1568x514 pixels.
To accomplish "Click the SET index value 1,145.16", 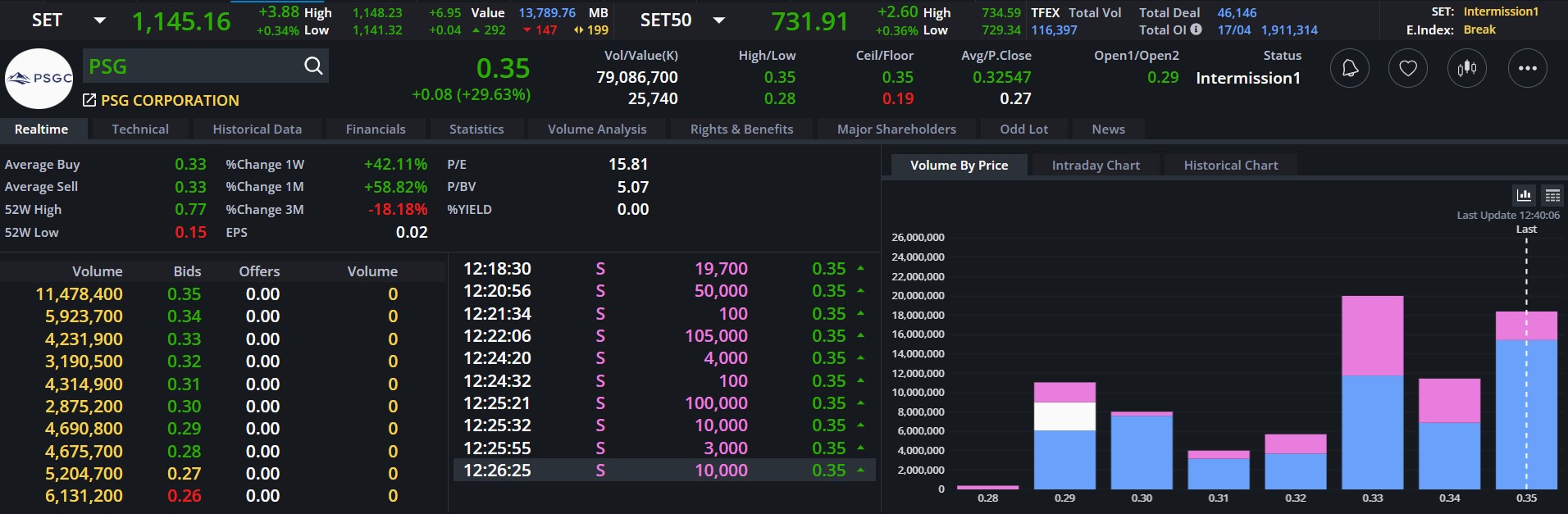I will pyautogui.click(x=181, y=21).
